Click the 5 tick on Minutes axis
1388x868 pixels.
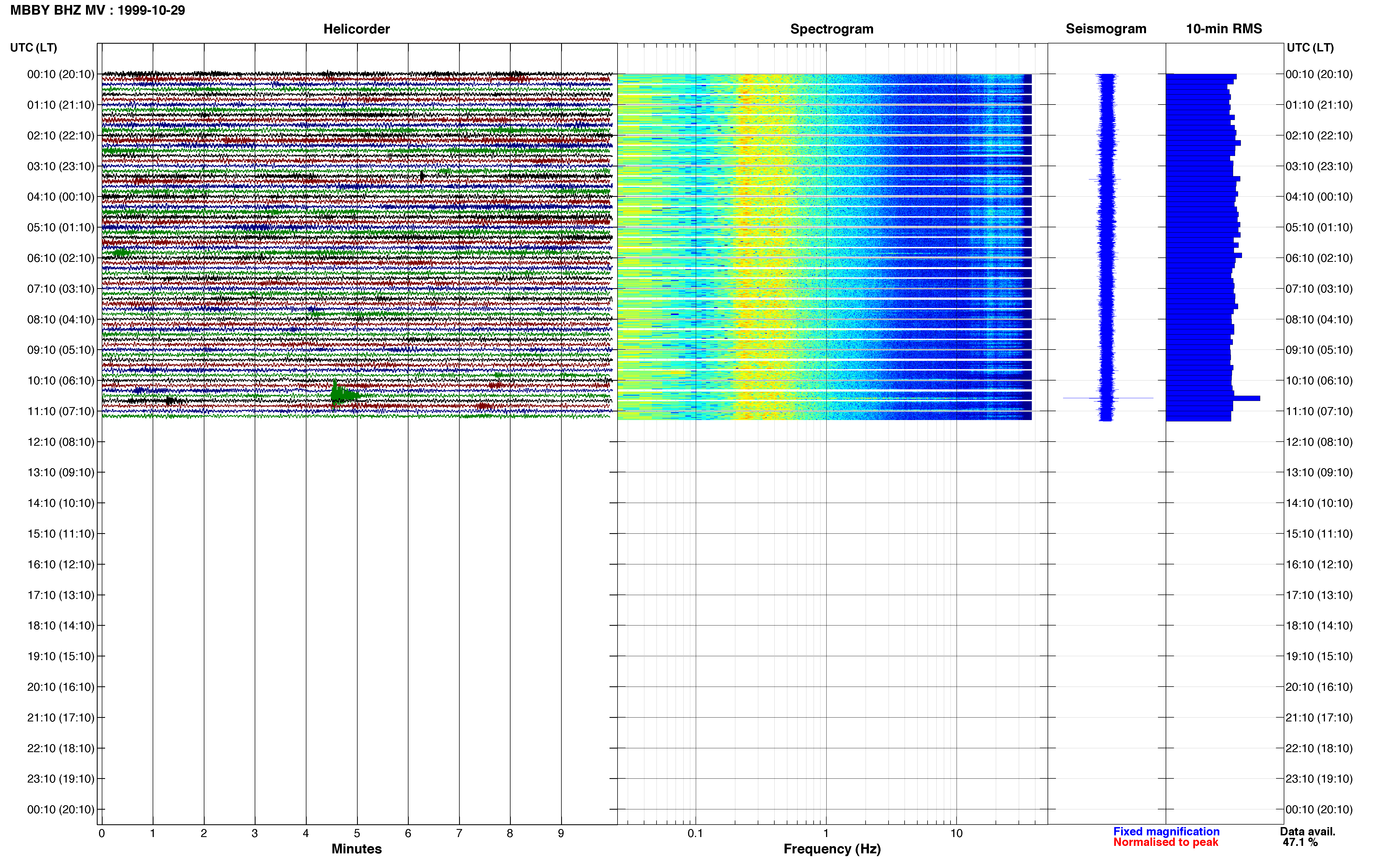[x=357, y=833]
